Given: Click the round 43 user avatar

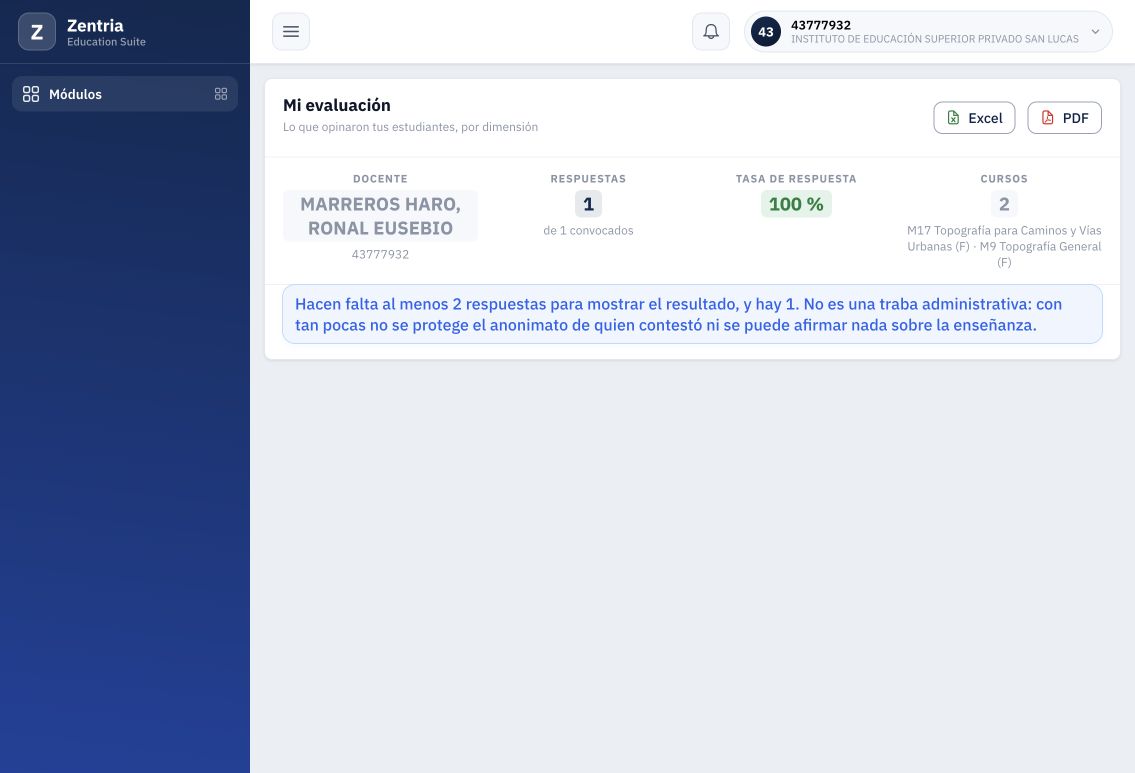Looking at the screenshot, I should click(766, 32).
